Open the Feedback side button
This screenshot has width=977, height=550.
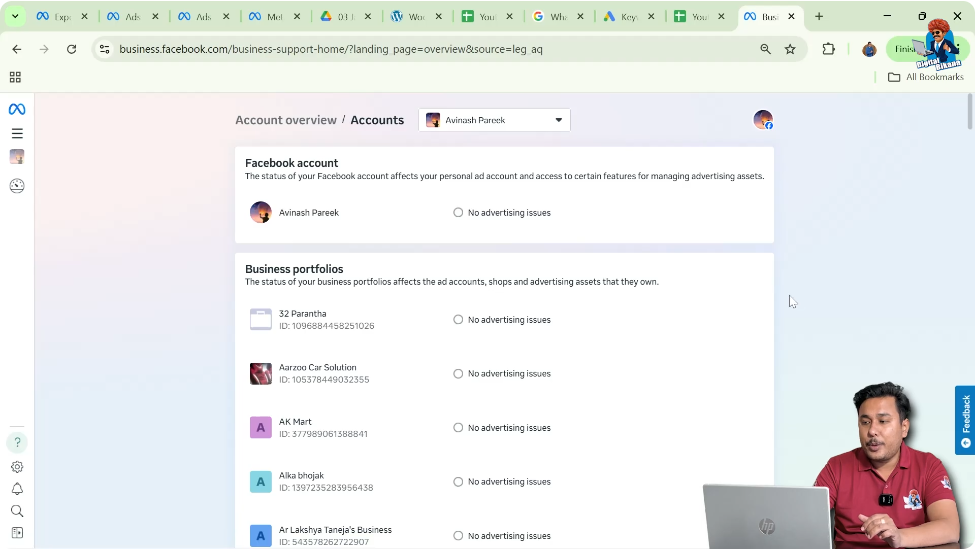[x=965, y=420]
